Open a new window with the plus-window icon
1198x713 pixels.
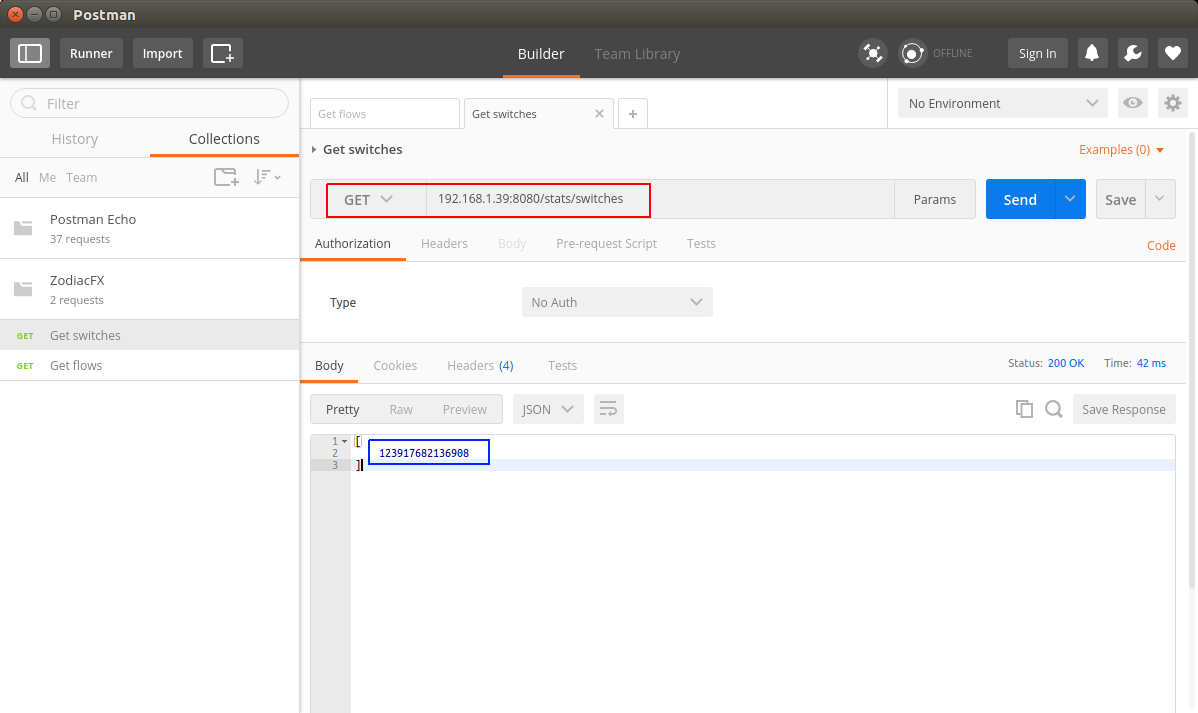(x=222, y=53)
